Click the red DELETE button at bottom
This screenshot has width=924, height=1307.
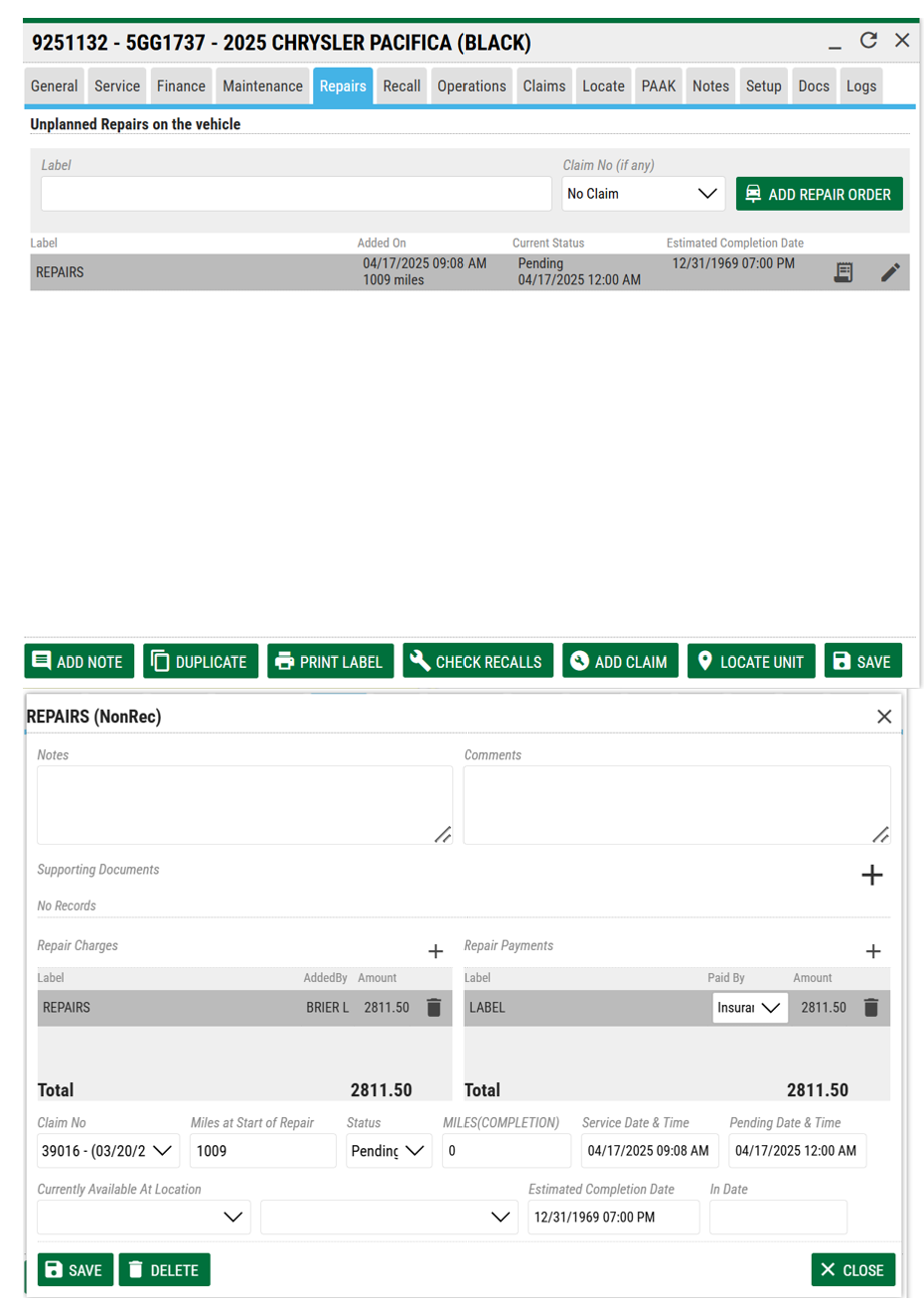click(x=164, y=1270)
